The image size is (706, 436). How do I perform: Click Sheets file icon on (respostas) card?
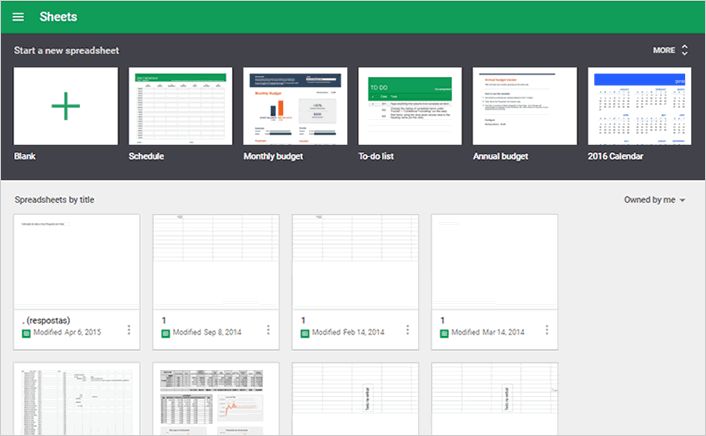tap(26, 333)
